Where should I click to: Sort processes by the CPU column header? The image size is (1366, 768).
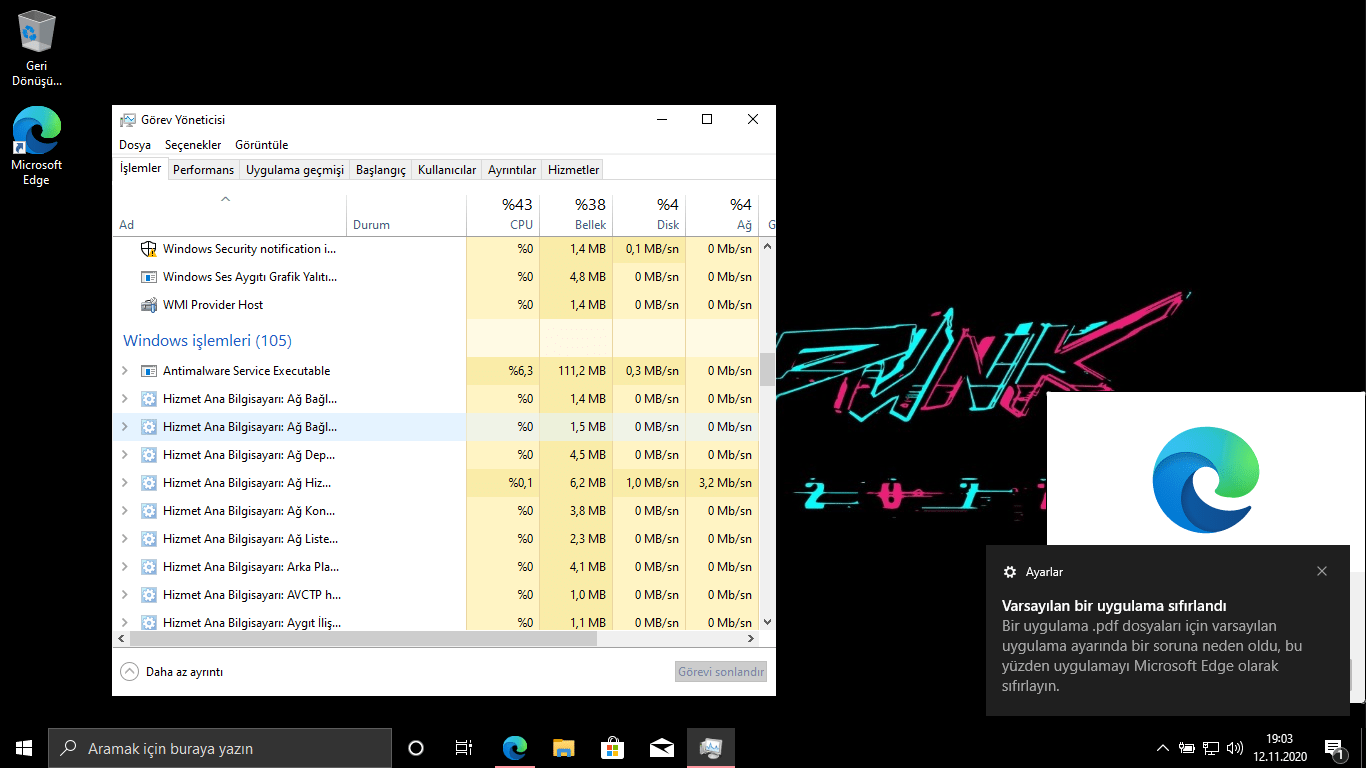point(503,214)
